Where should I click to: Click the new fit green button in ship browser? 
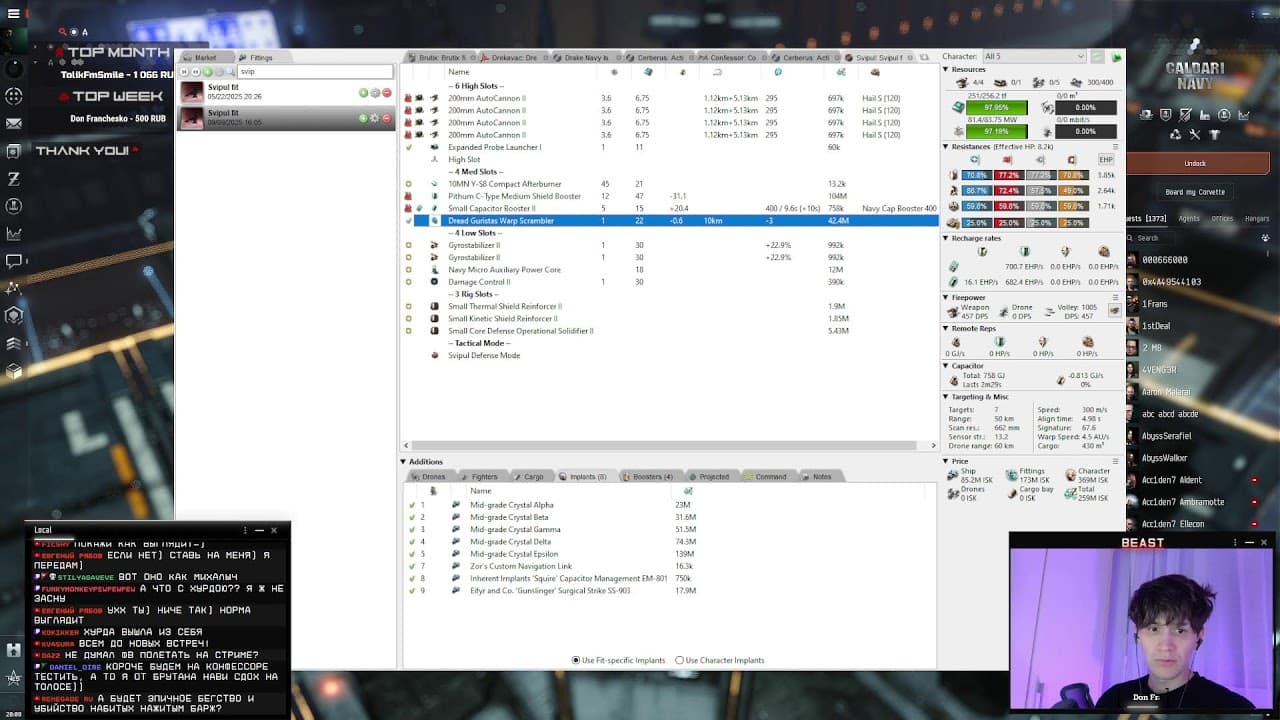[208, 72]
